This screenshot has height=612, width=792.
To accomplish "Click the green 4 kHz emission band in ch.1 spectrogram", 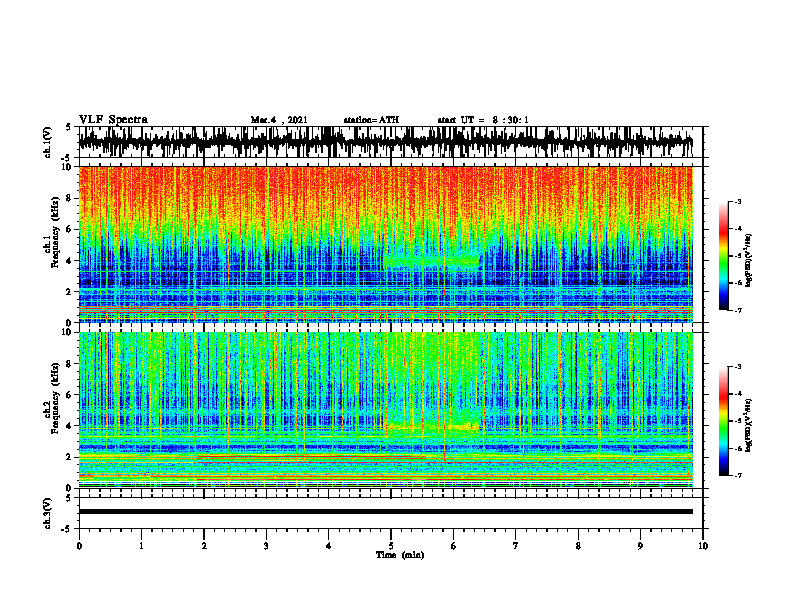I will [x=432, y=261].
